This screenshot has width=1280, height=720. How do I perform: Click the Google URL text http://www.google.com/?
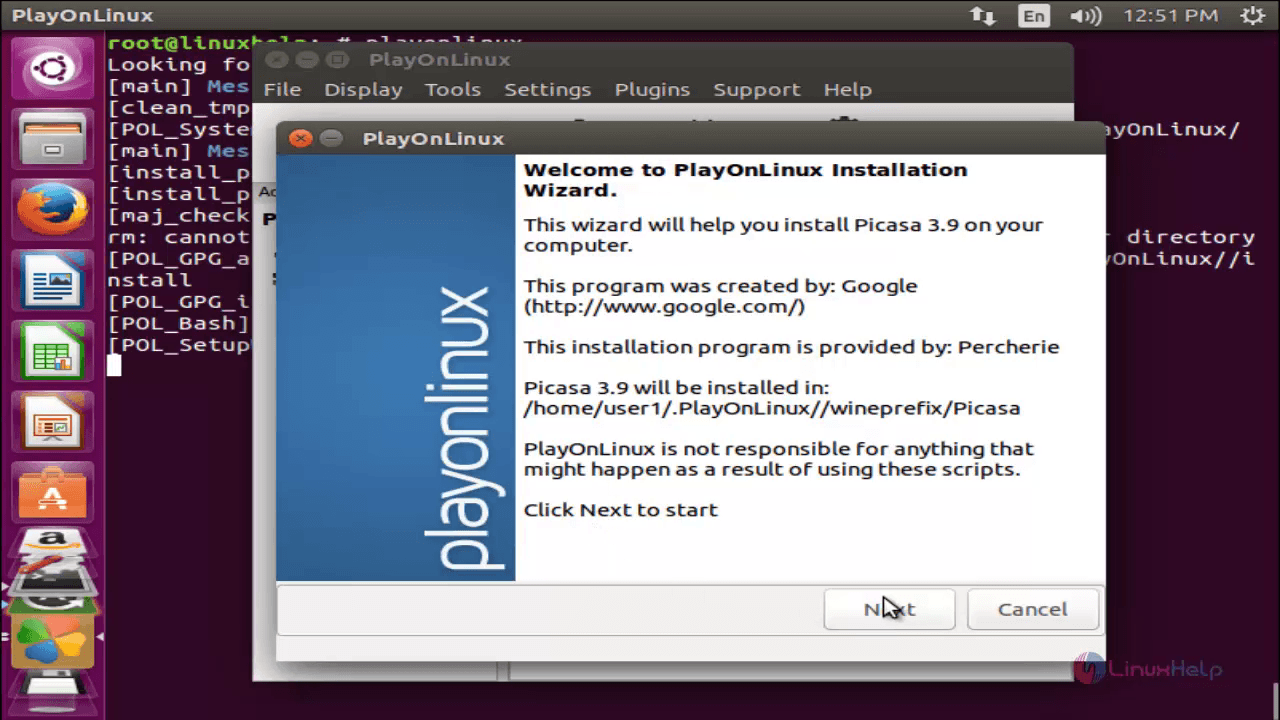coord(664,307)
